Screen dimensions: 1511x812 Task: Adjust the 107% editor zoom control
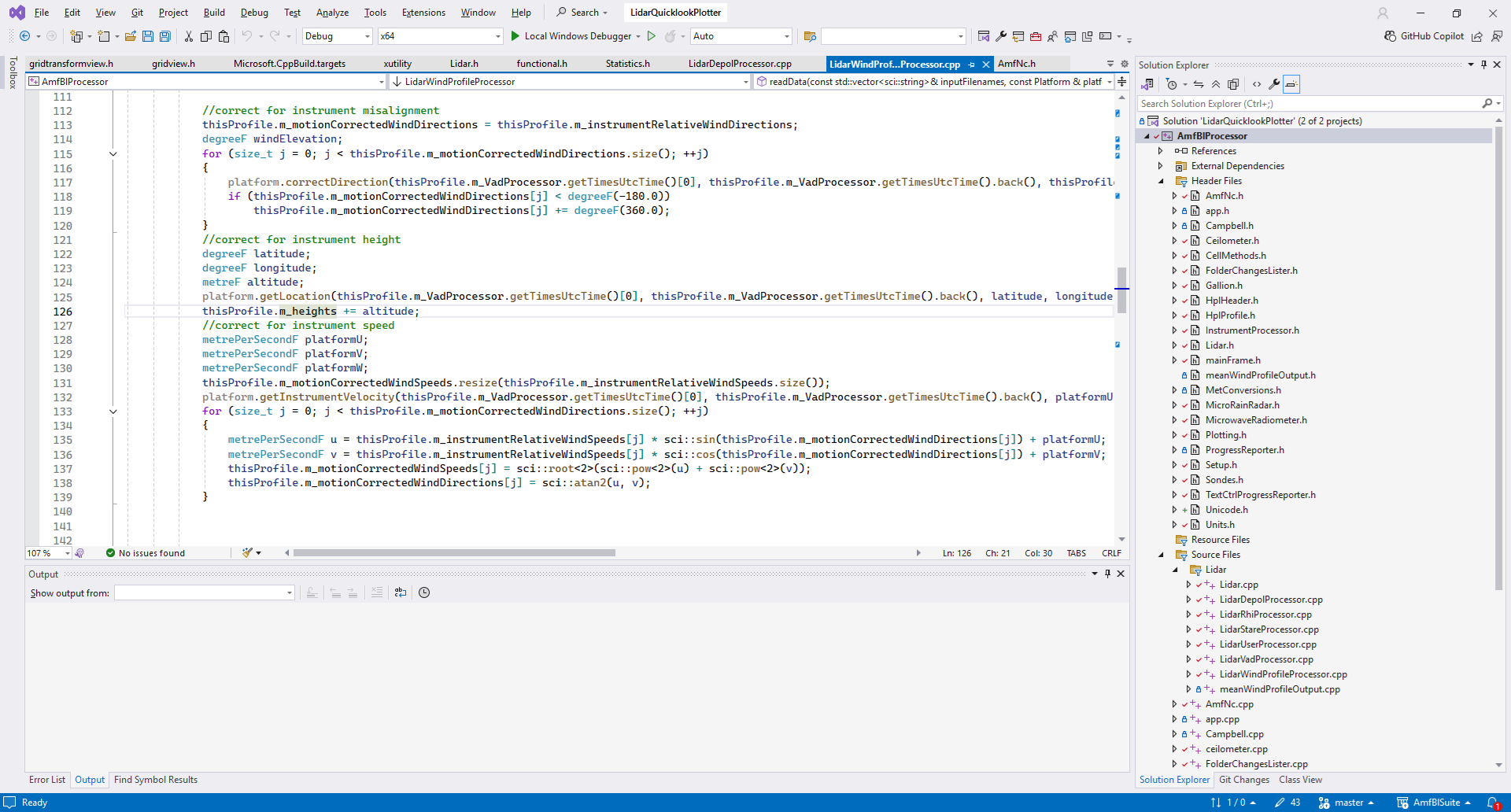pos(45,552)
